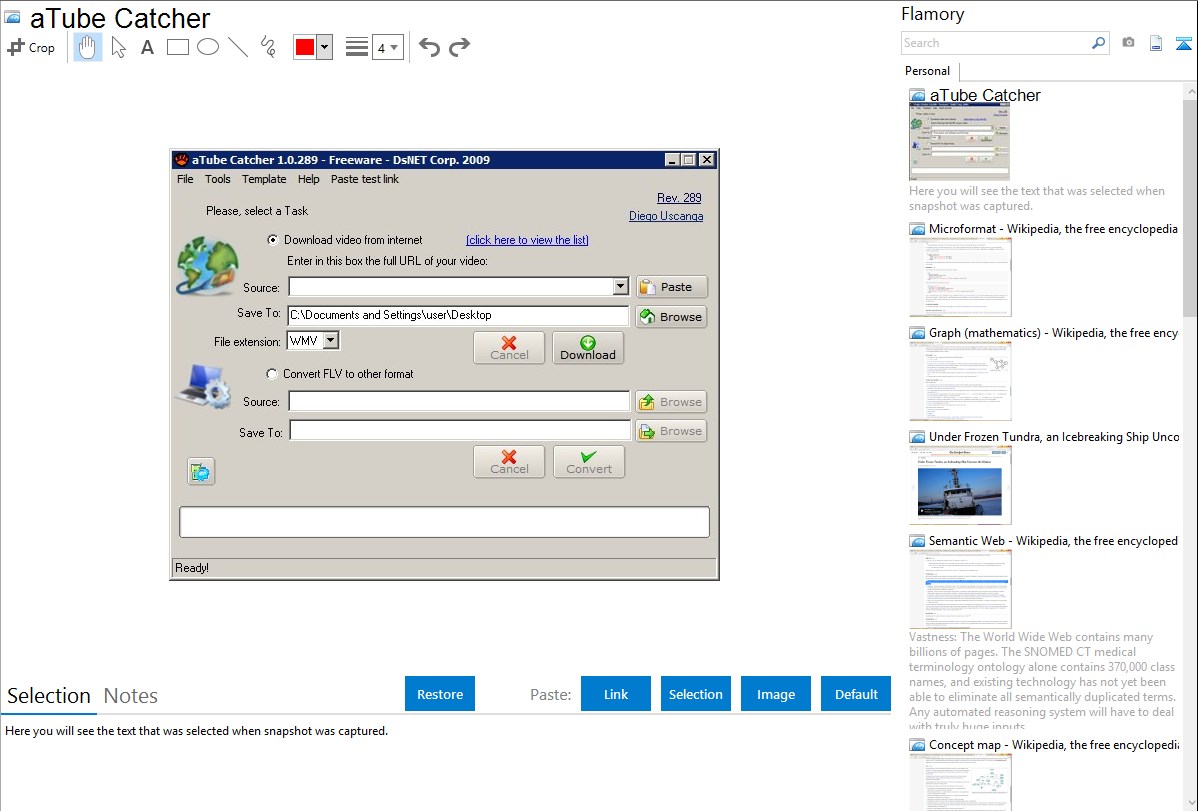Choose the text annotation tool

(147, 47)
